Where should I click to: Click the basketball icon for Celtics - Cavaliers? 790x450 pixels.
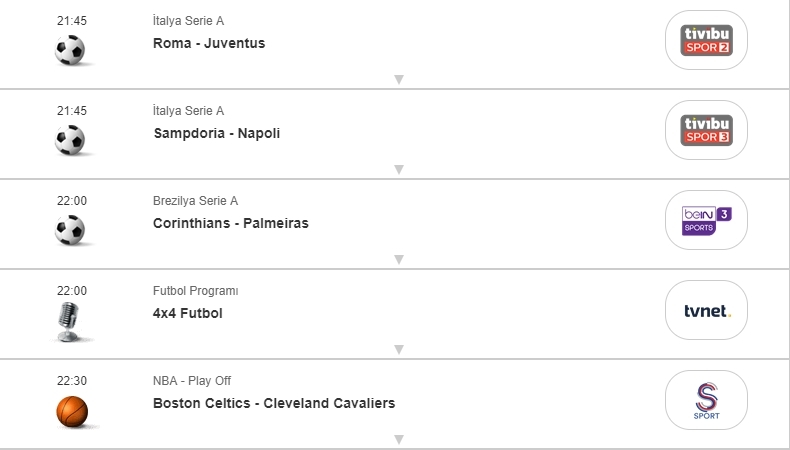point(71,411)
